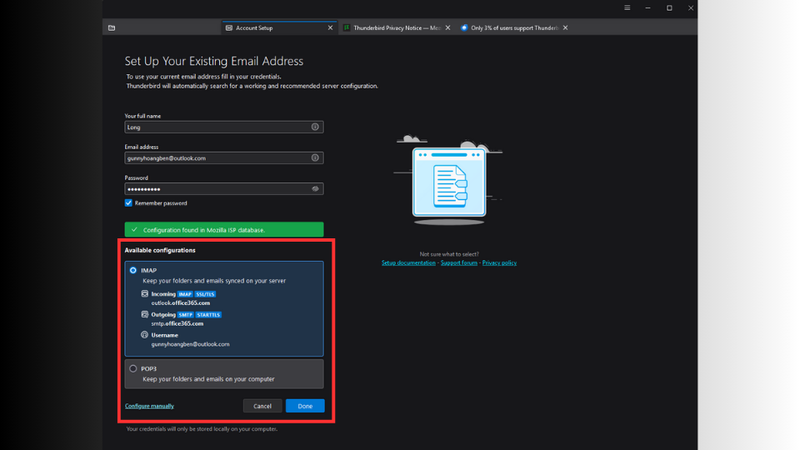Click the Outgoing server icon
Viewport: 800px width, 450px height.
tap(145, 314)
